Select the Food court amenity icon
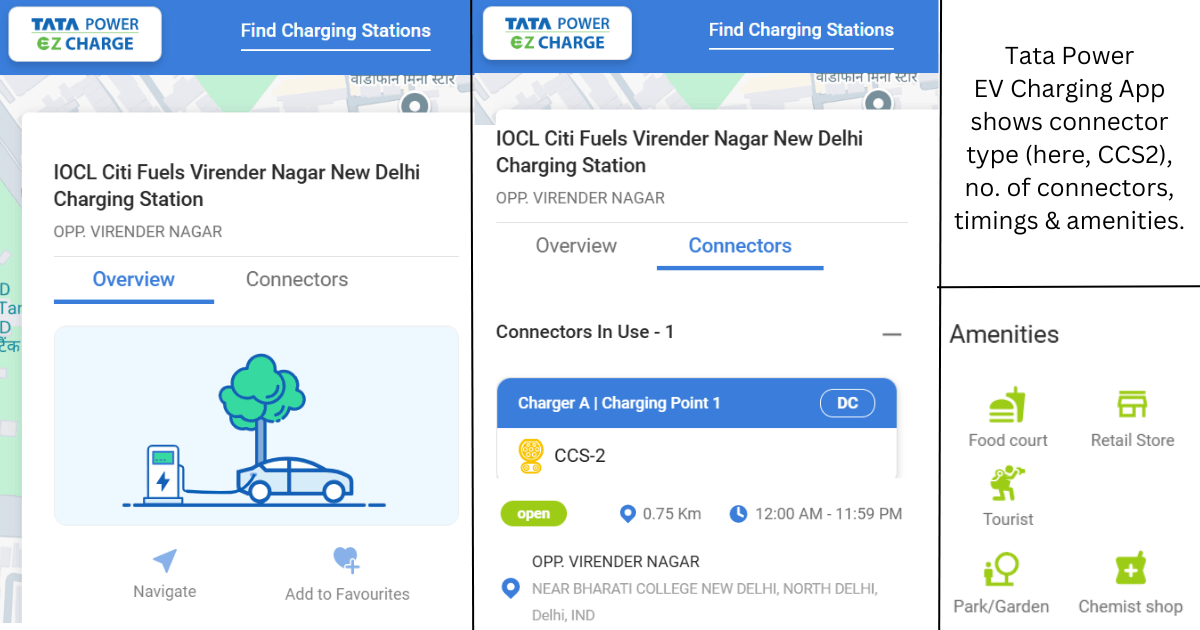 [1007, 405]
